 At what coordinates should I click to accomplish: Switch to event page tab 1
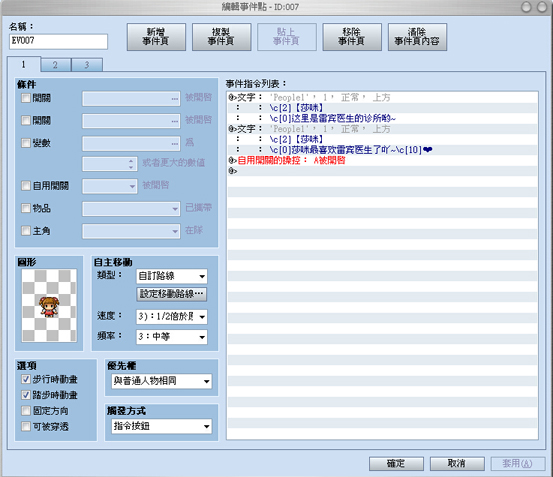[x=24, y=65]
